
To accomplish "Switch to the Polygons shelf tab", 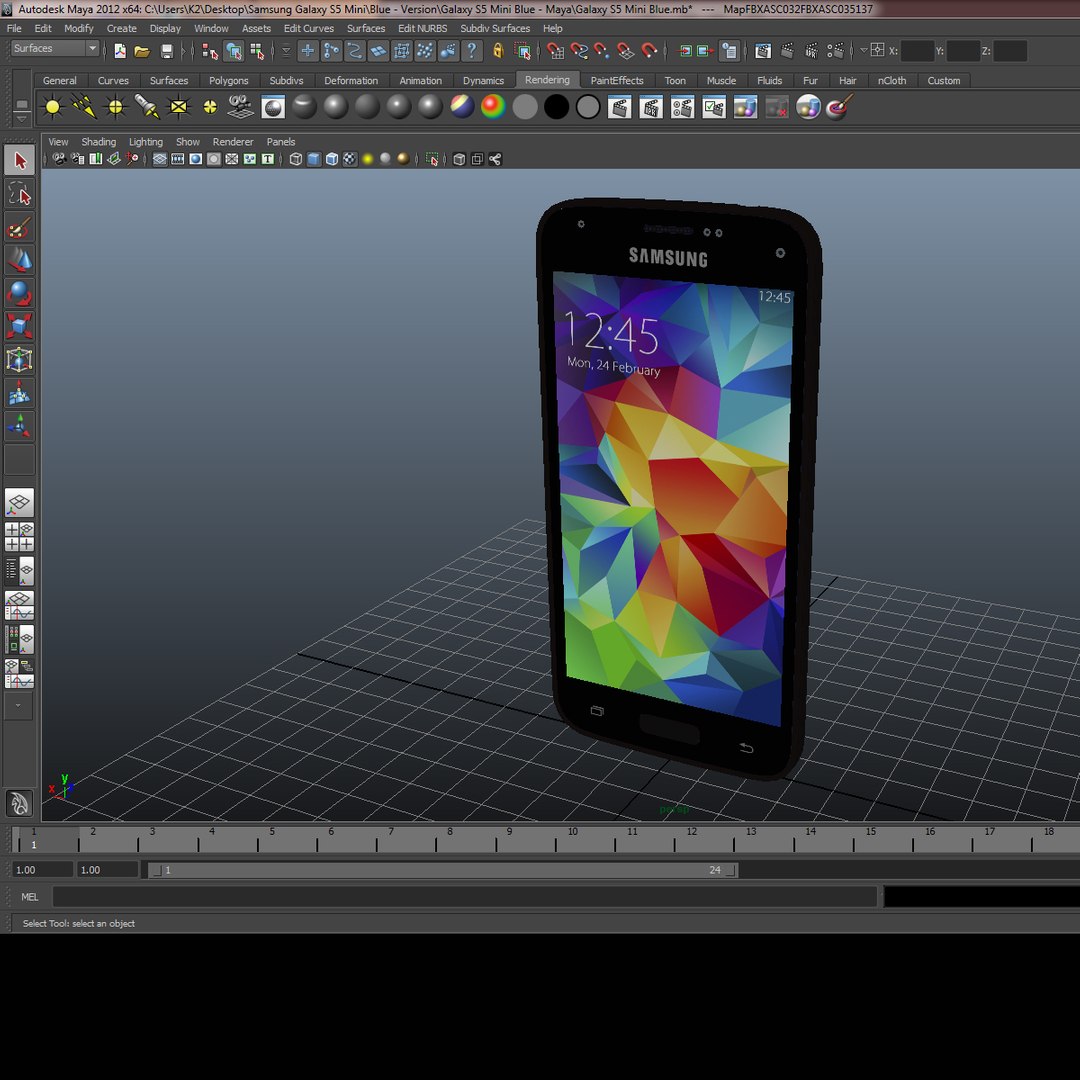I will pos(228,81).
